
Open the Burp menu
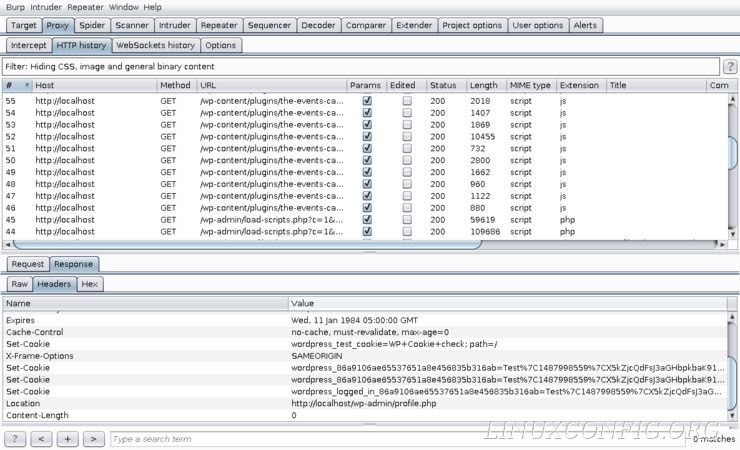tap(15, 8)
